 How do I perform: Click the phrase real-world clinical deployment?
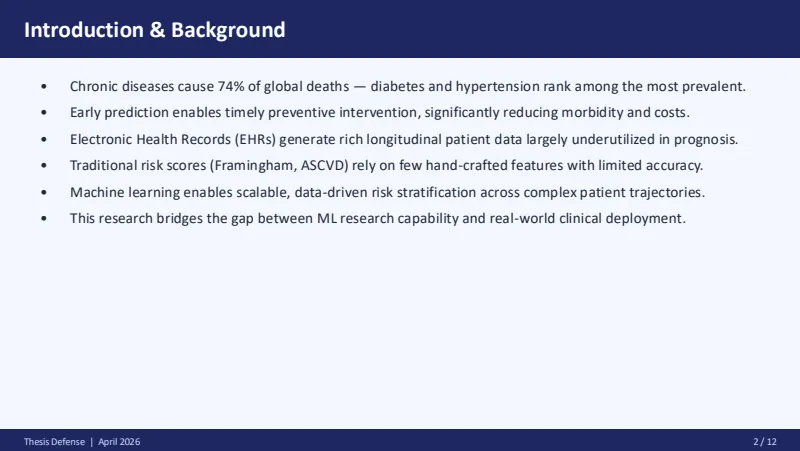pos(587,218)
